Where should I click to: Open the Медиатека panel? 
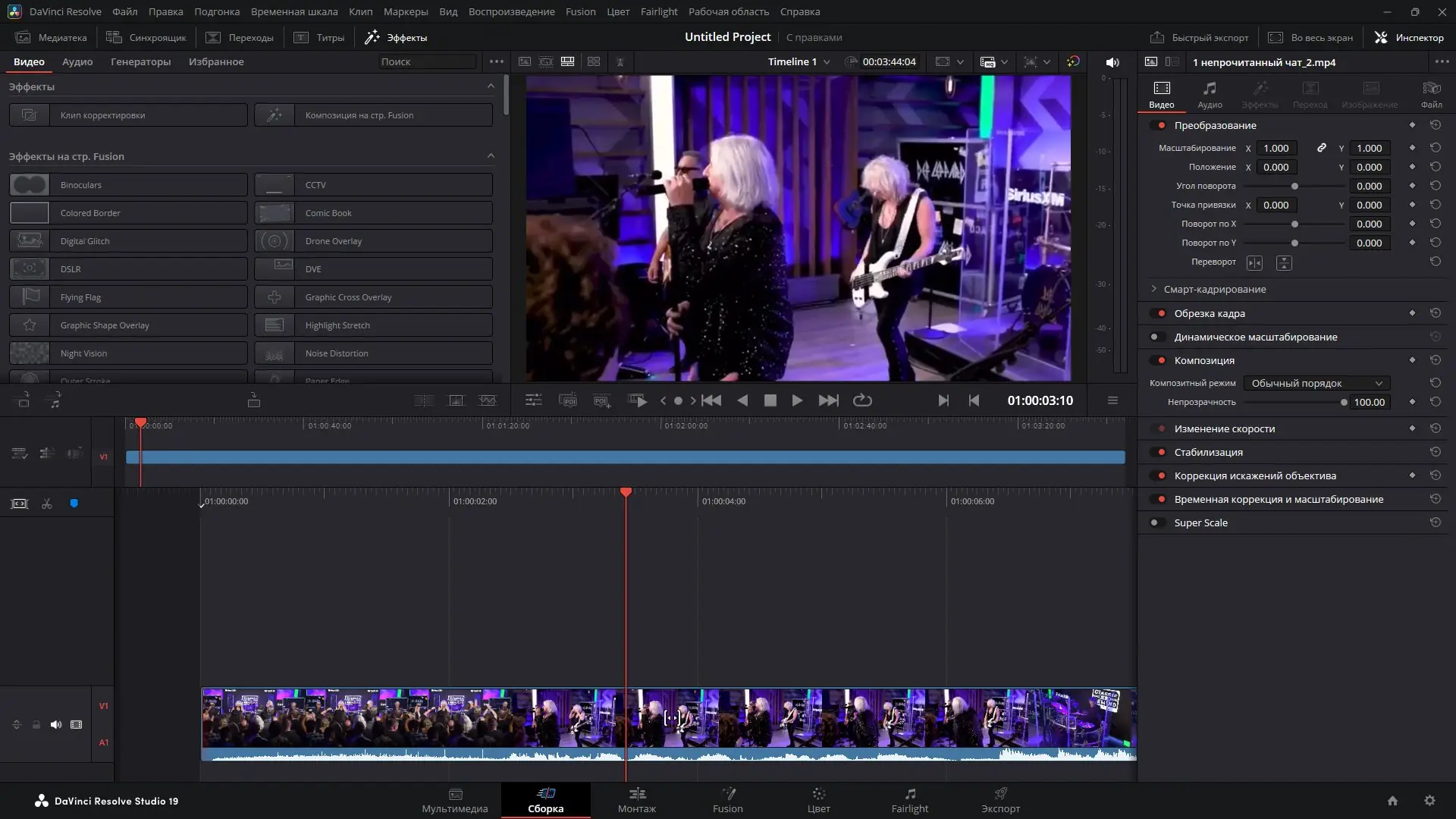coord(51,37)
